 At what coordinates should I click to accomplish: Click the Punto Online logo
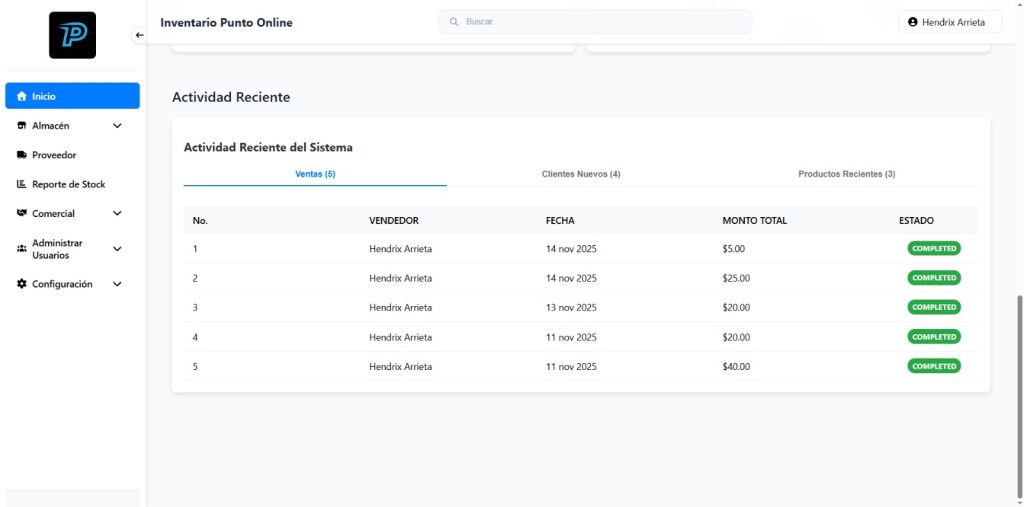(72, 35)
